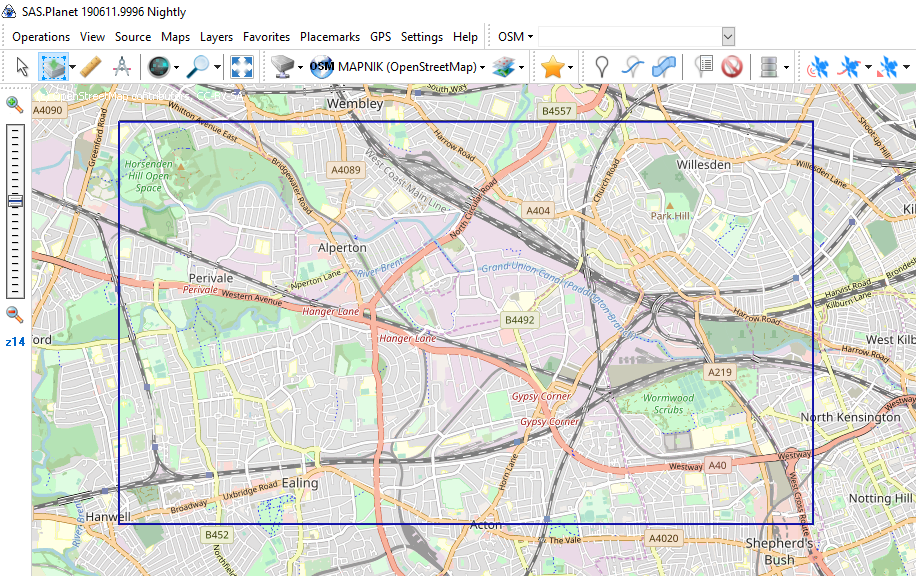The image size is (916, 576).
Task: Click the GPS map centering satellite icon
Action: [x=888, y=67]
